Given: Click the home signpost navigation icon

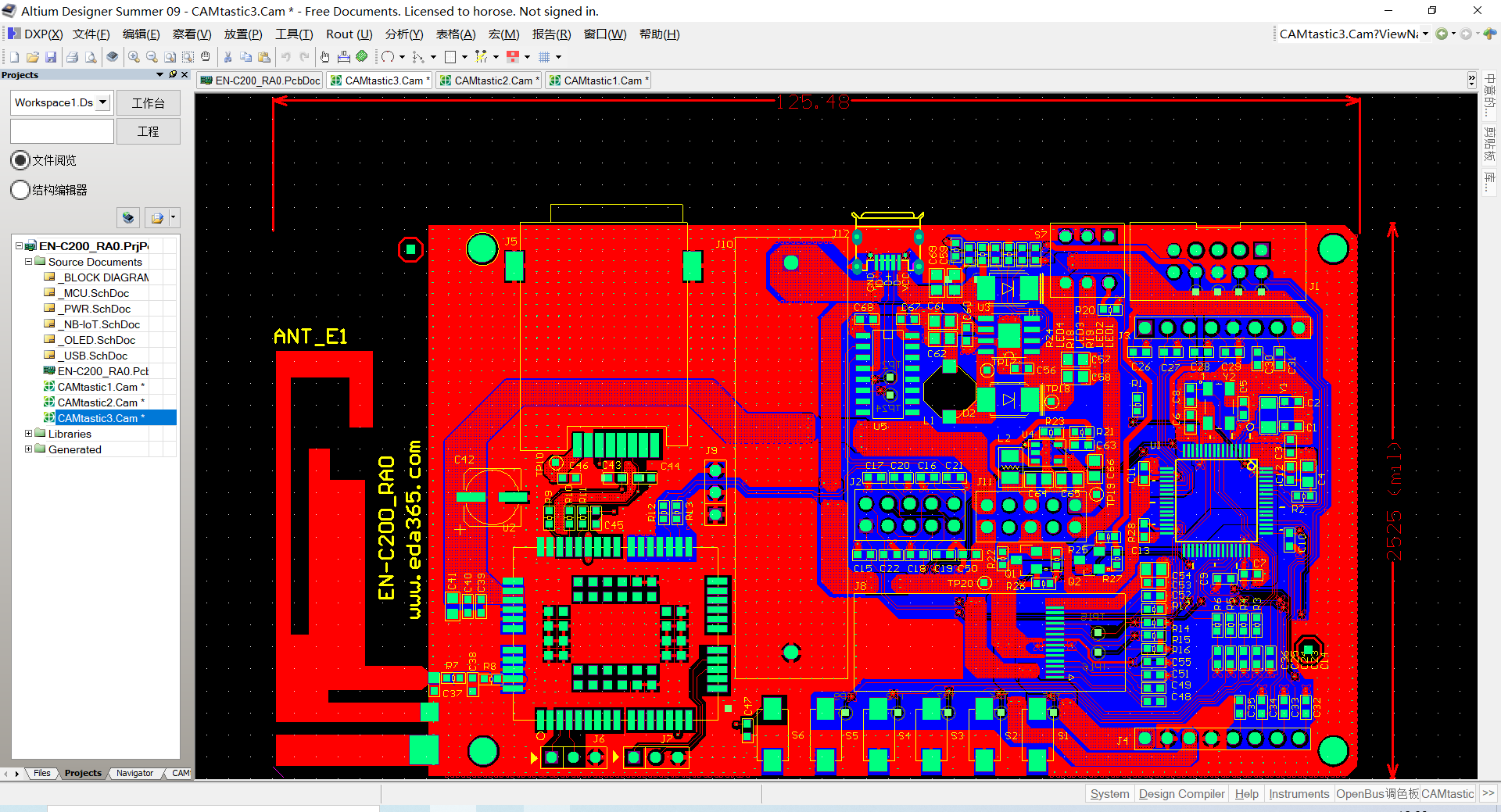Looking at the screenshot, I should pyautogui.click(x=1490, y=34).
